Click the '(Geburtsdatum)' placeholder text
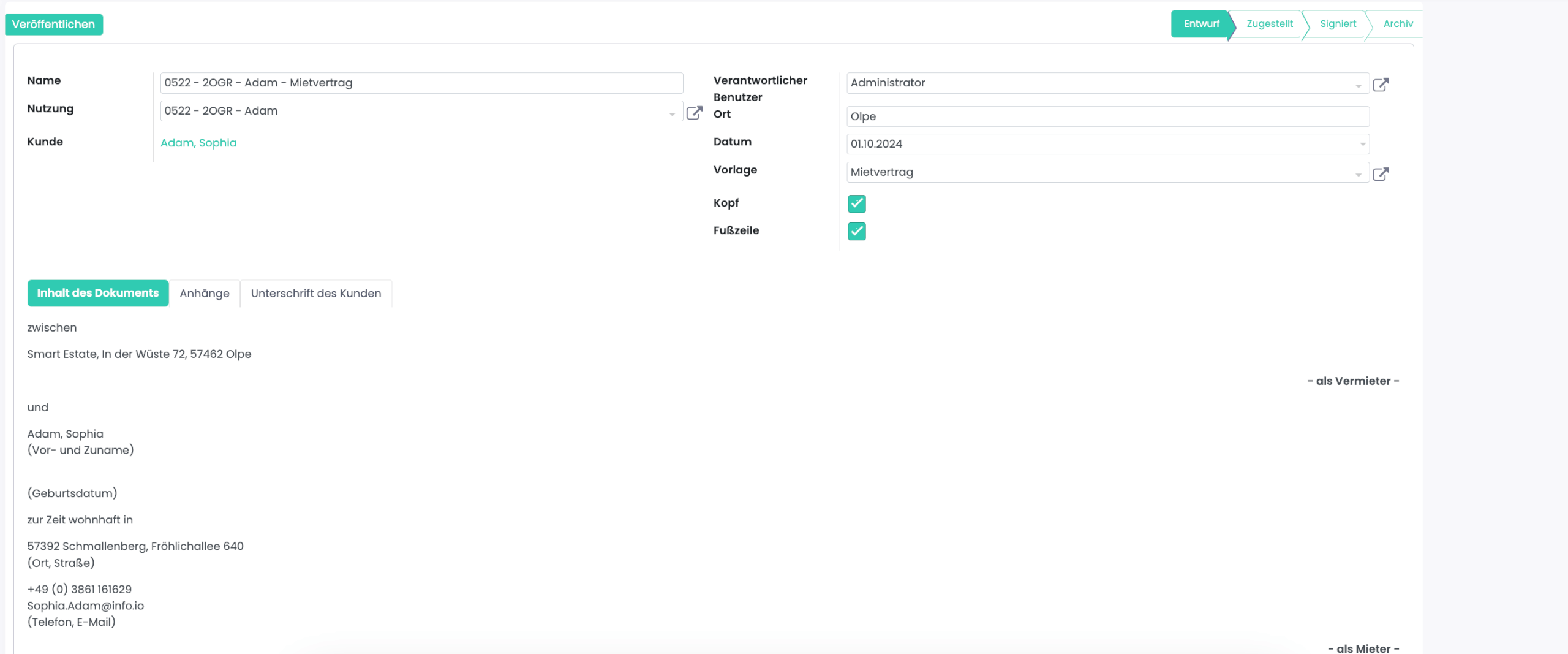Image resolution: width=1568 pixels, height=654 pixels. point(72,493)
